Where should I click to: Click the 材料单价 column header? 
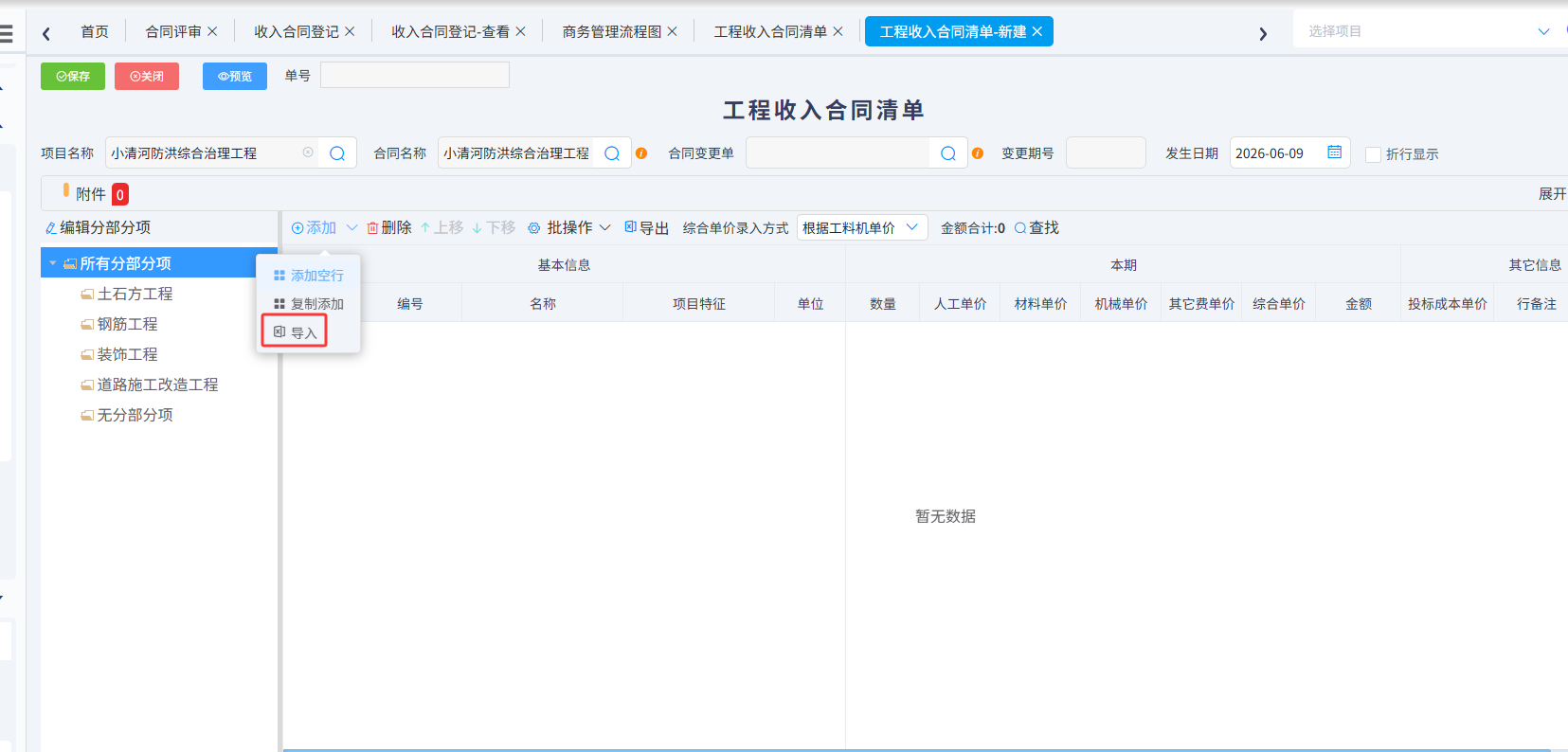pos(1040,303)
